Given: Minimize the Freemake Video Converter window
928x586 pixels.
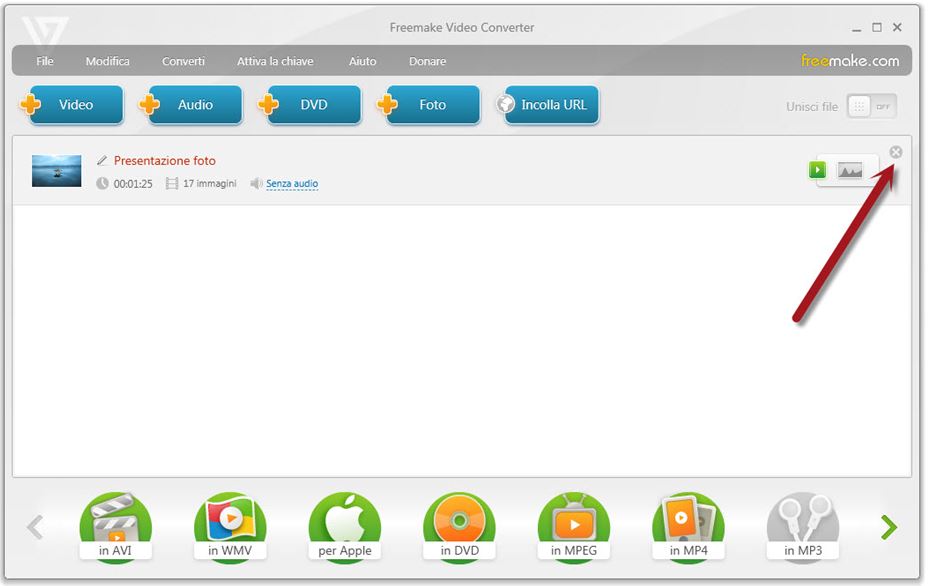Looking at the screenshot, I should pos(856,28).
